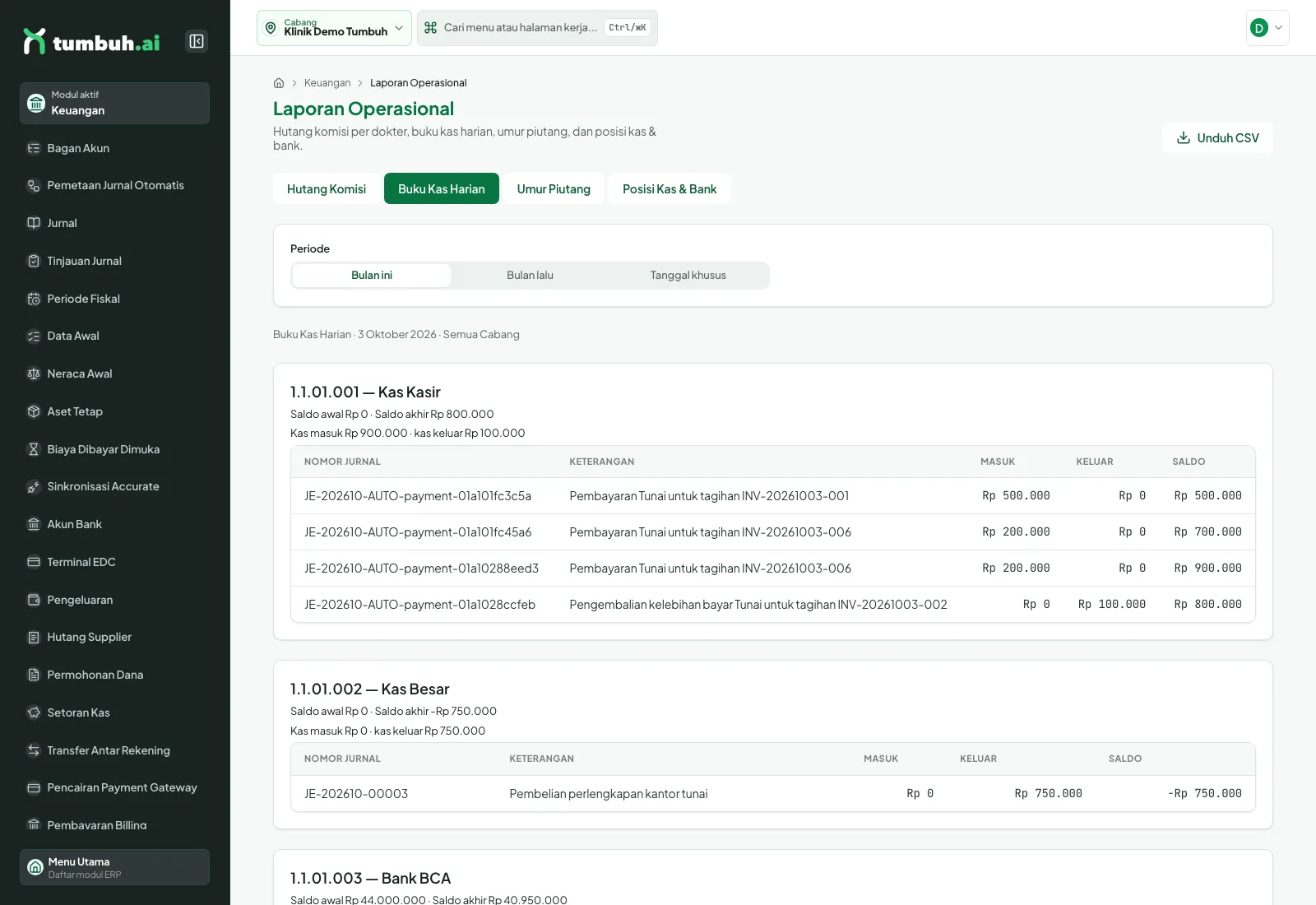Click journal number JE-202610-AUTO-payment-01a101fc3c5a

[418, 496]
